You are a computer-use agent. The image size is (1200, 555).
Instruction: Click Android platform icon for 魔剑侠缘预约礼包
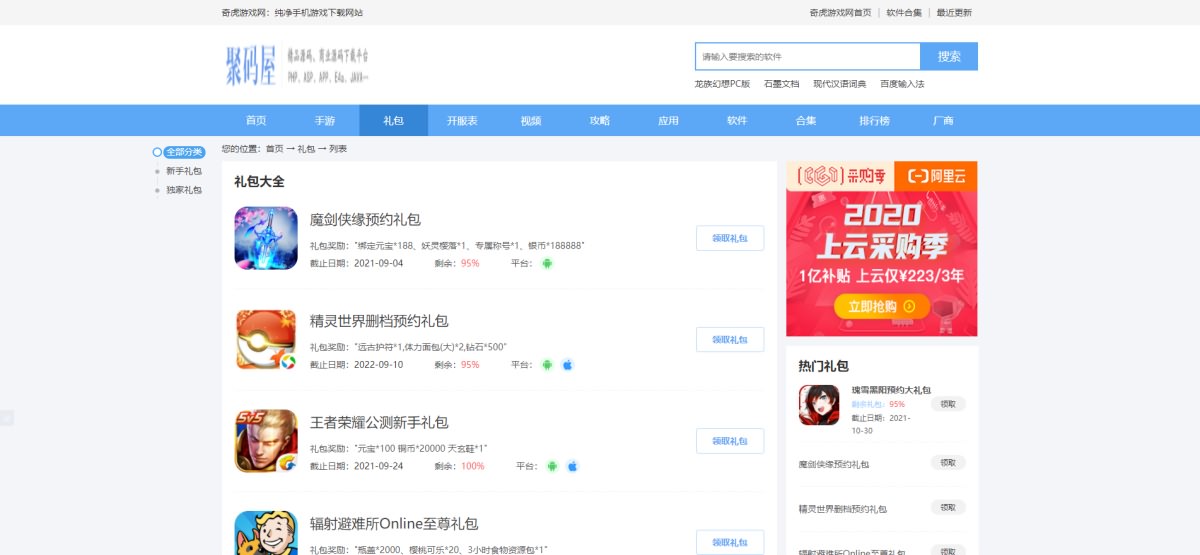coord(547,263)
